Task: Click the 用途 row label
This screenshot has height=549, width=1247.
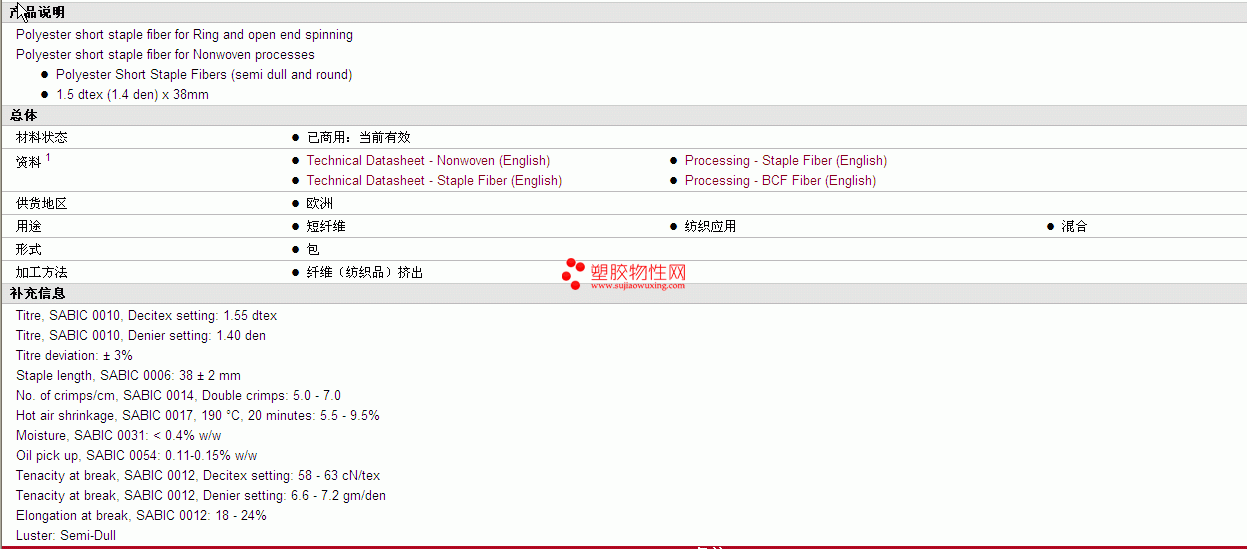Action: (x=29, y=226)
